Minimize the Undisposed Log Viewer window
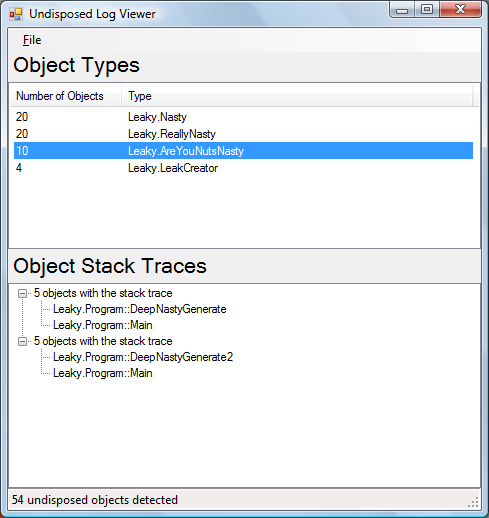 click(402, 10)
